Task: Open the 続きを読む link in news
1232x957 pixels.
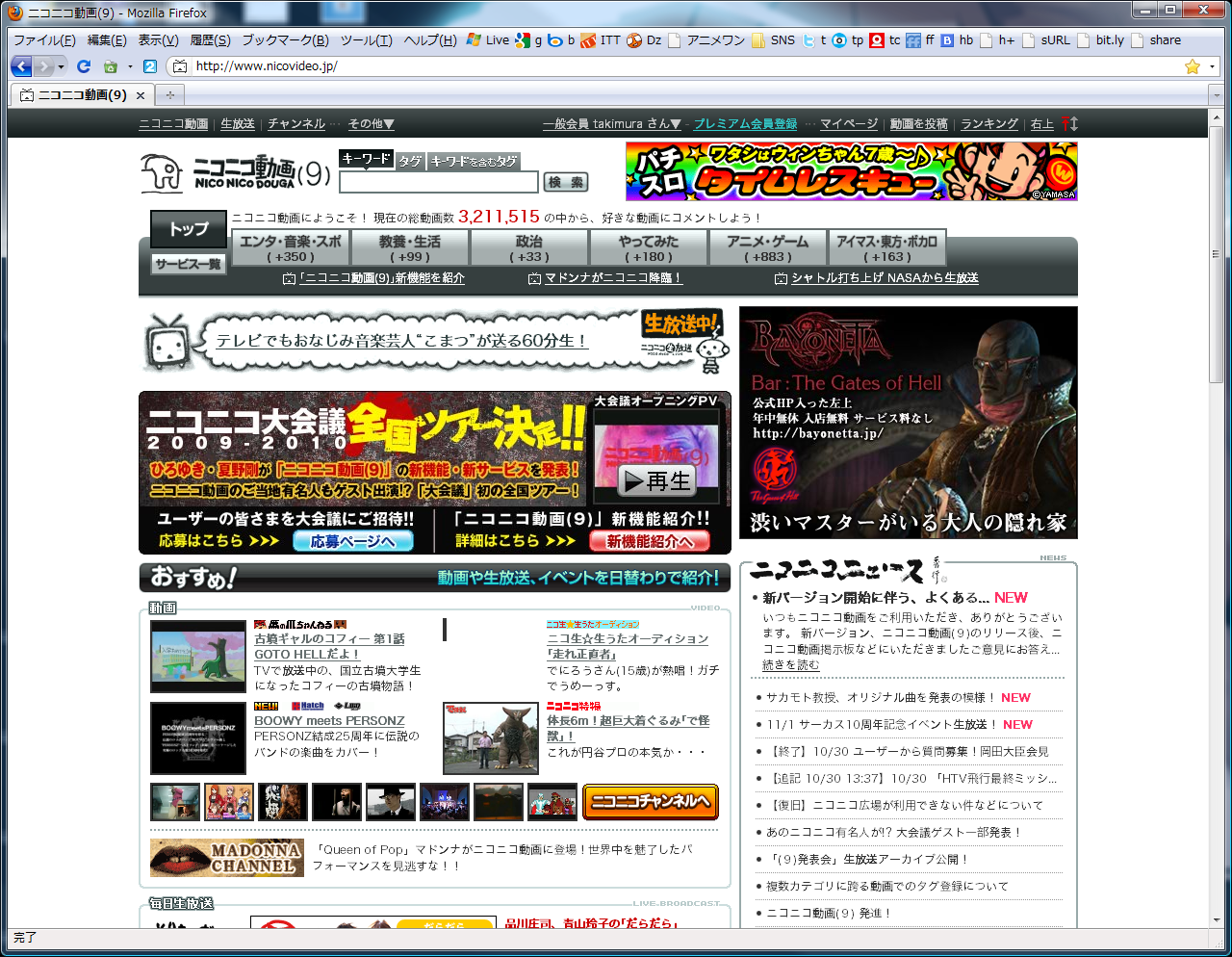Action: tap(791, 665)
